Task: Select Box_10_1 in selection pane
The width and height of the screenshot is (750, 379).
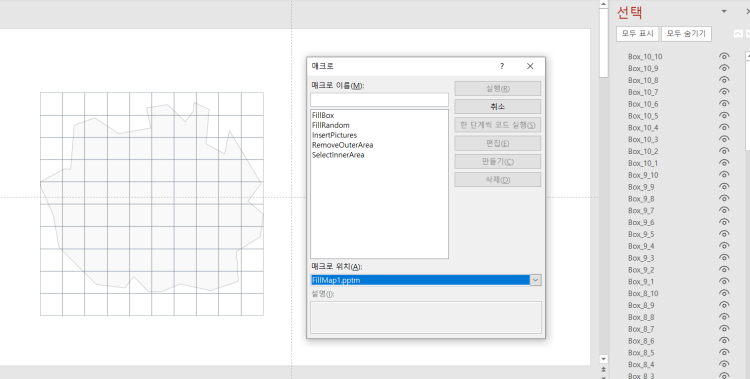Action: [643, 163]
